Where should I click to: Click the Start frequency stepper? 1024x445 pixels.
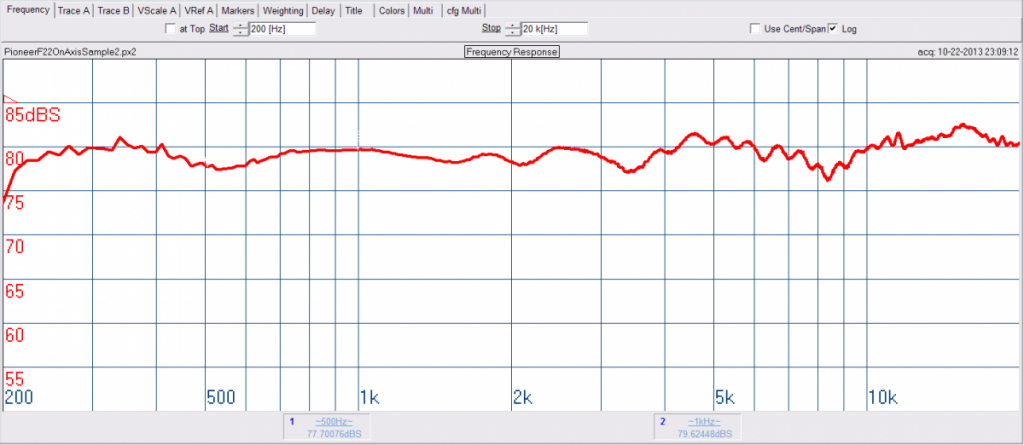240,29
